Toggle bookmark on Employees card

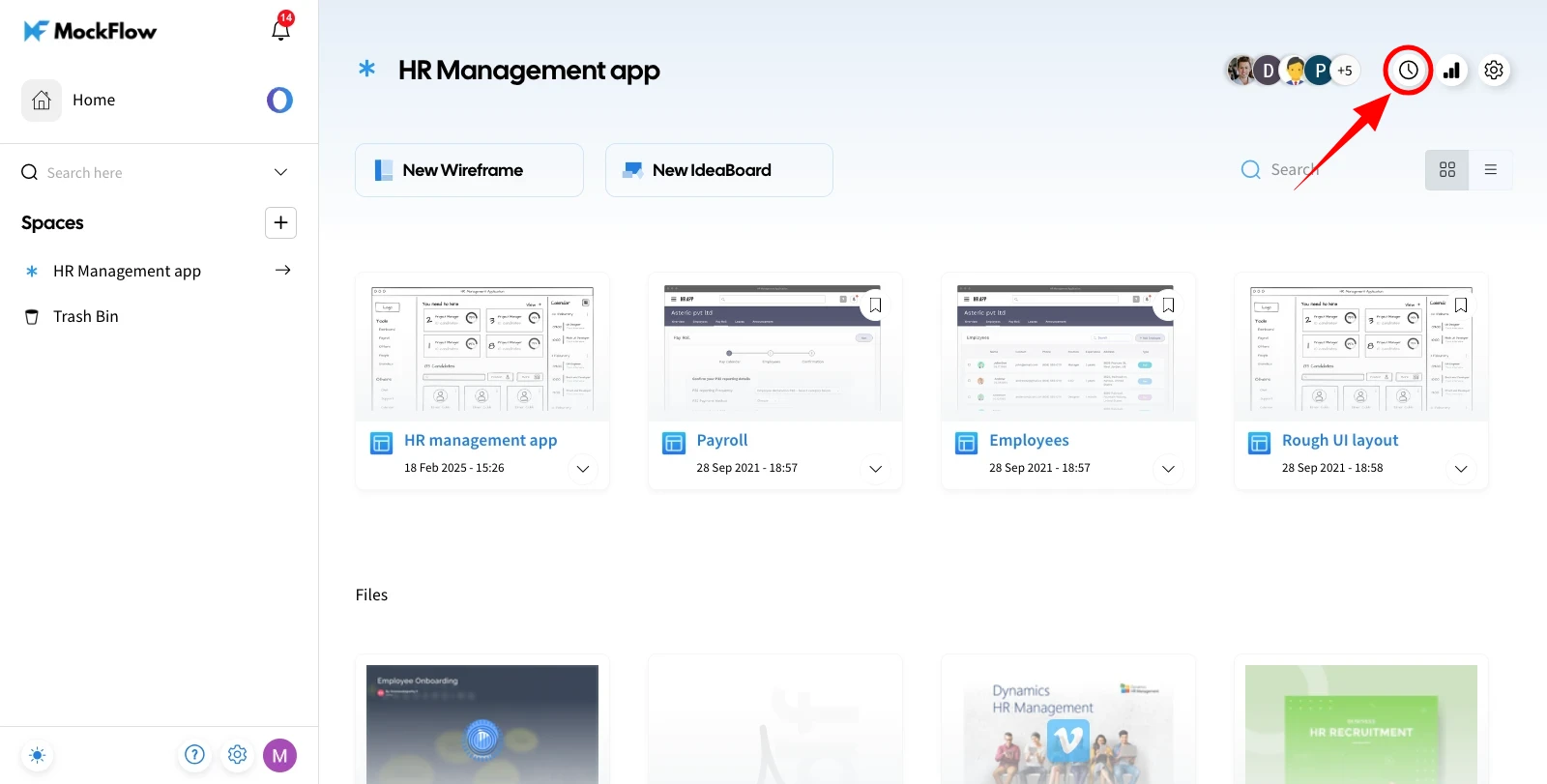(1168, 305)
